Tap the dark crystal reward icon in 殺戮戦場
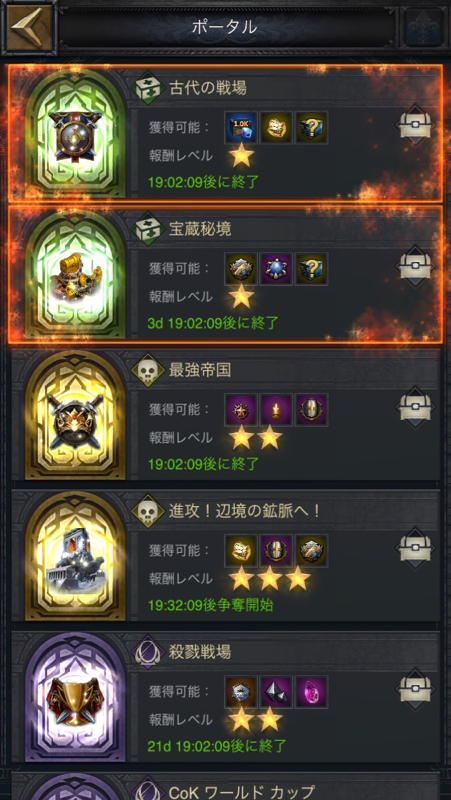The image size is (451, 800). tap(276, 692)
